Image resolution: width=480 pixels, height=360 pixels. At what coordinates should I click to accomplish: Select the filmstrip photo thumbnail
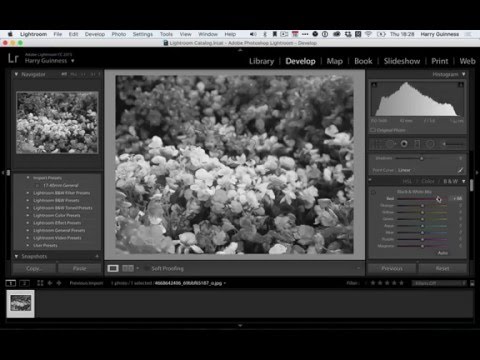tap(20, 303)
